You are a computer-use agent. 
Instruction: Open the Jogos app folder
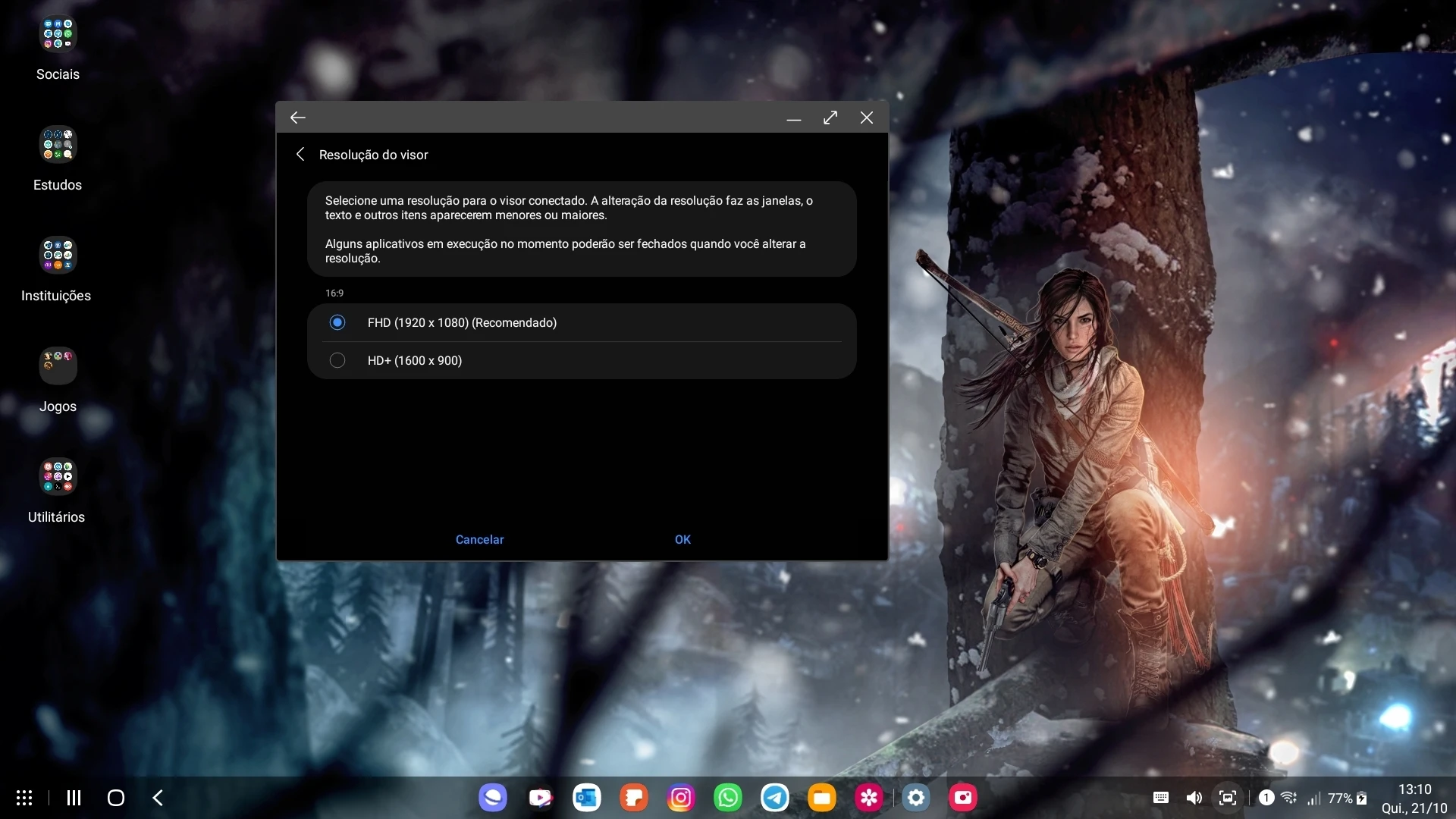58,366
